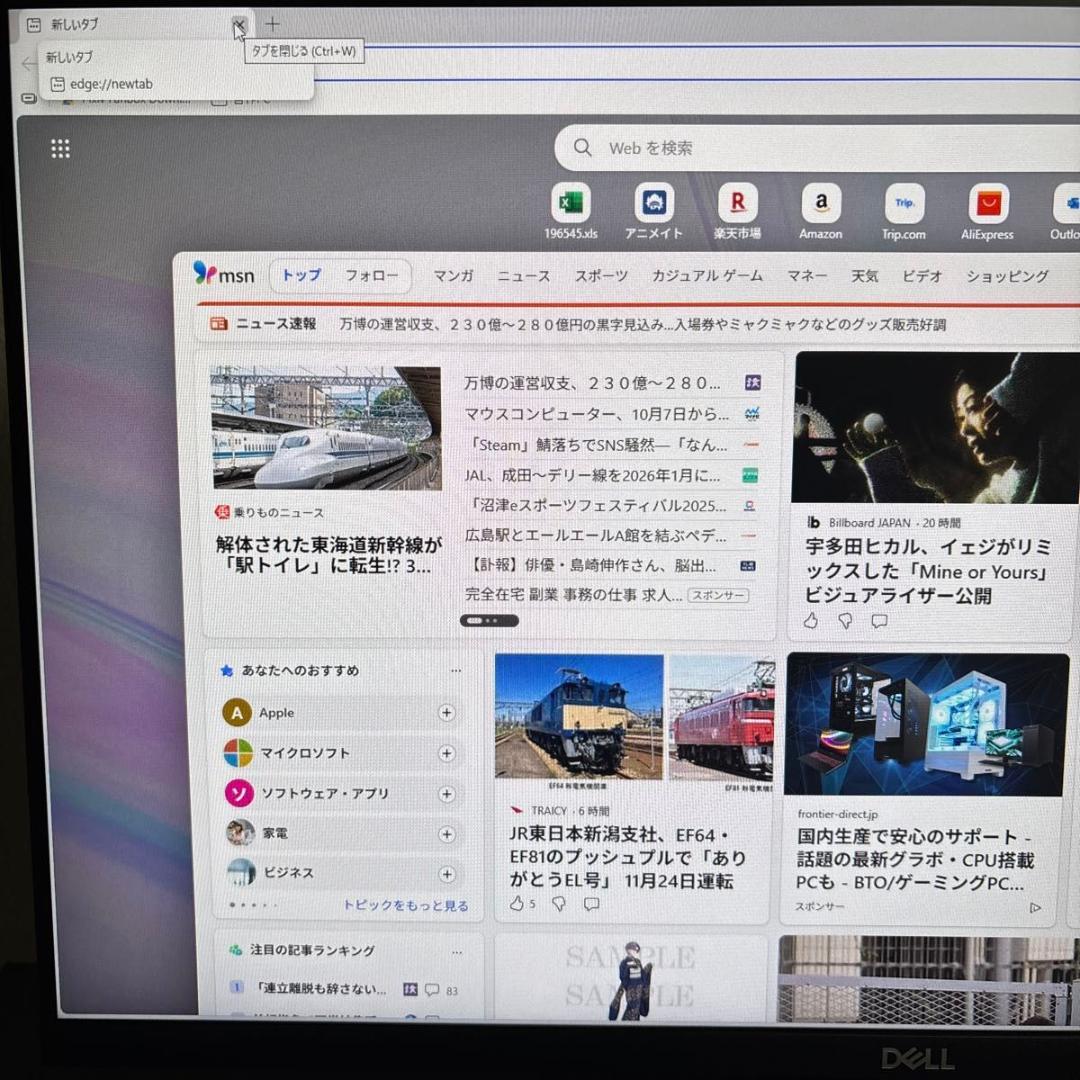Launch the 楽天市場 shortcut icon
The width and height of the screenshot is (1080, 1080).
click(x=737, y=204)
